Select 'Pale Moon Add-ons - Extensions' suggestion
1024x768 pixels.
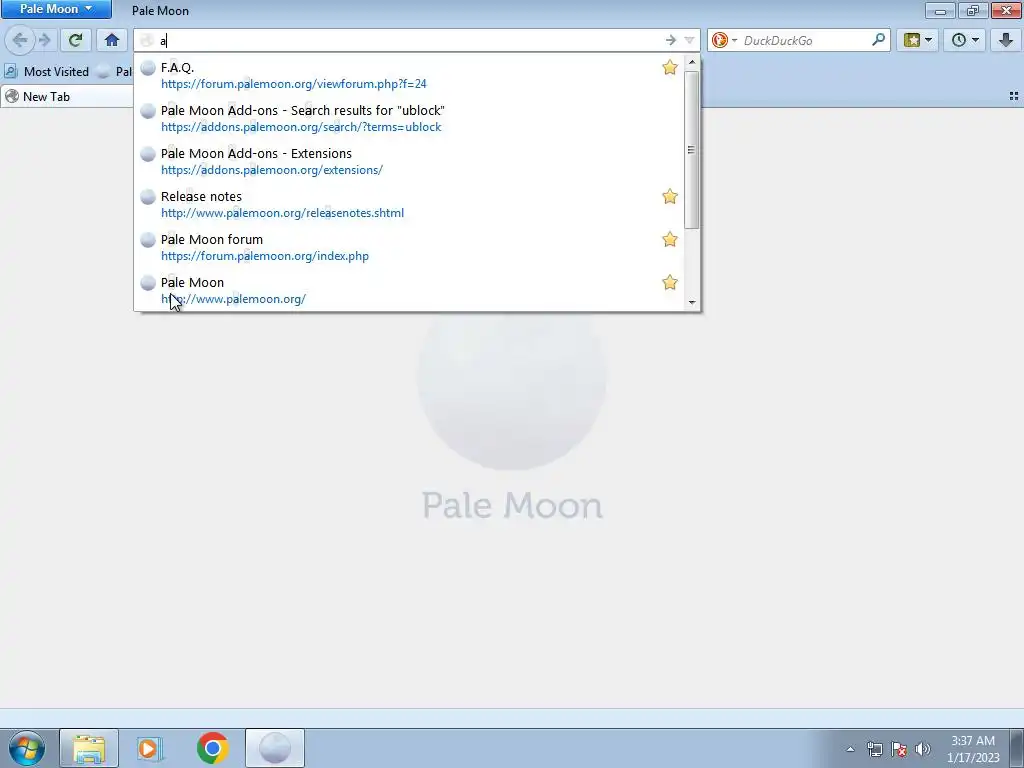coord(256,153)
